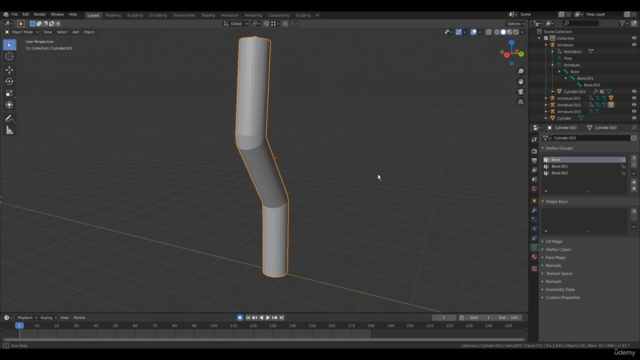Open the View Layer properties tab
This screenshot has height=360, width=640.
[534, 170]
